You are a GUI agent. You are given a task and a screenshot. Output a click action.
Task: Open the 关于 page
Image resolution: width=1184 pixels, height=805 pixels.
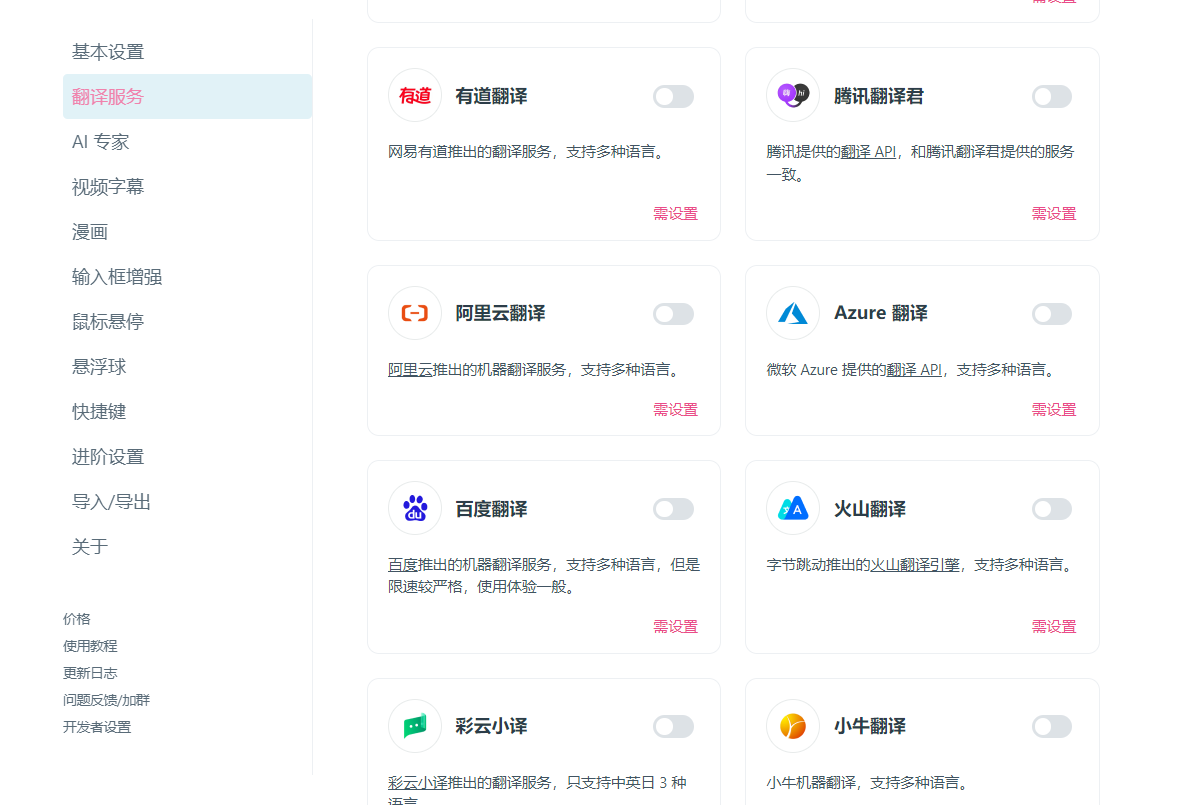187,547
